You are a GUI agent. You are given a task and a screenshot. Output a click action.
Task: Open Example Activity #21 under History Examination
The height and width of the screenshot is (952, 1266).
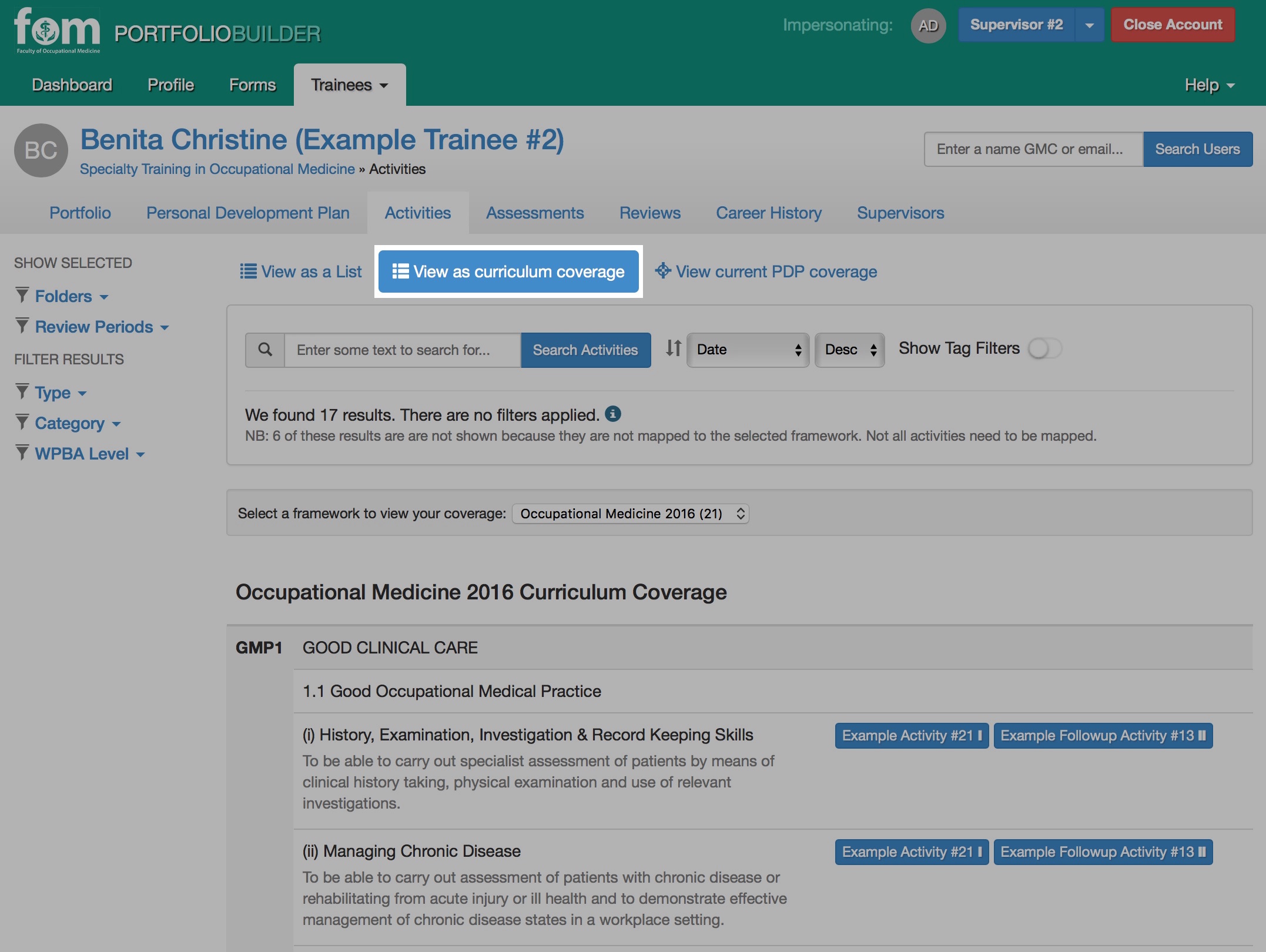pos(912,736)
